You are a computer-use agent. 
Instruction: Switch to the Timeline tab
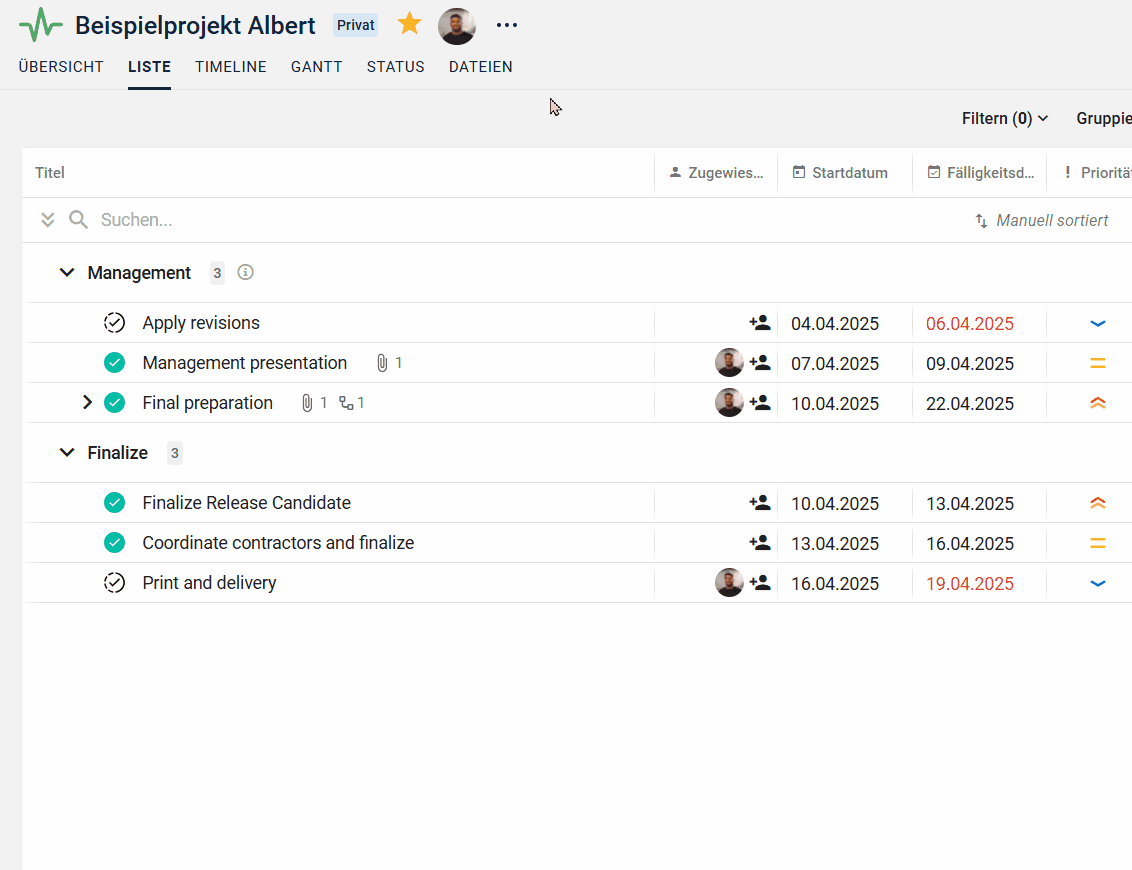pyautogui.click(x=231, y=67)
